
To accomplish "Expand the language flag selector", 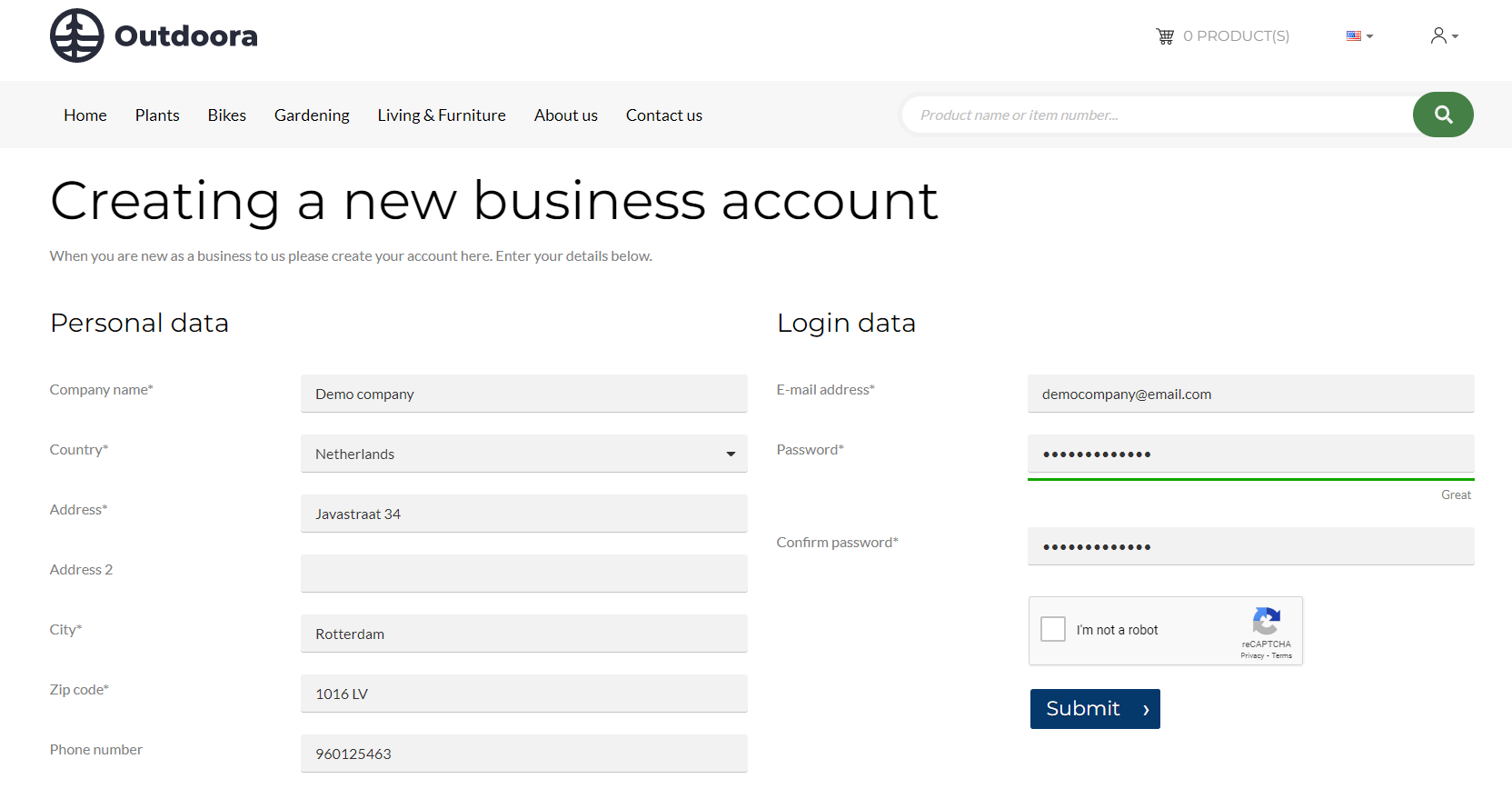I will [1359, 36].
